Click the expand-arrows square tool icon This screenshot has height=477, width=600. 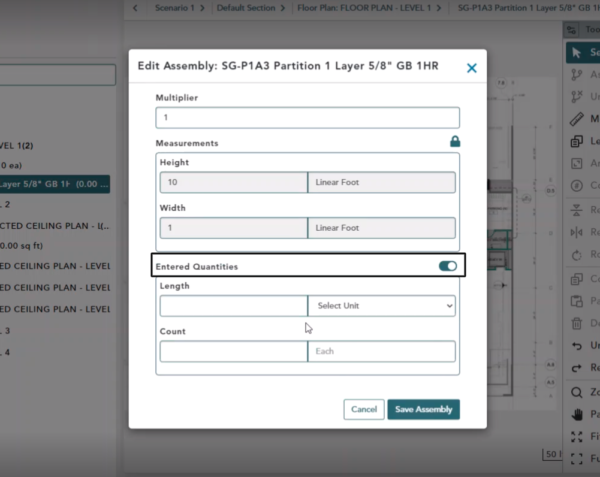pyautogui.click(x=576, y=163)
